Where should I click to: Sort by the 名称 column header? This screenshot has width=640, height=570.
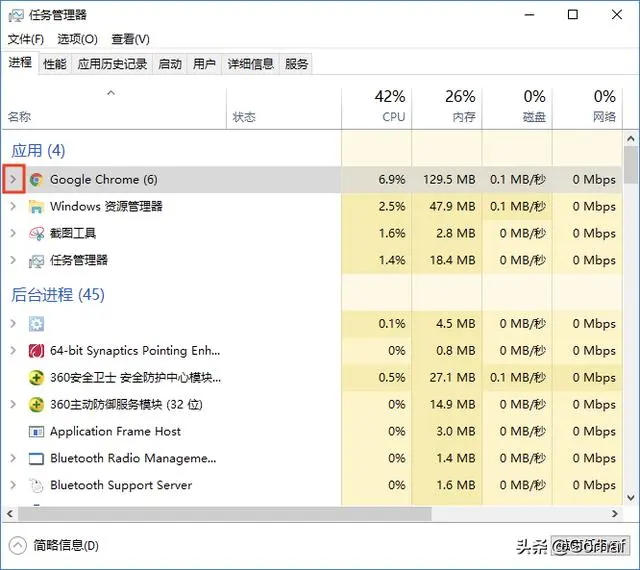coord(114,108)
